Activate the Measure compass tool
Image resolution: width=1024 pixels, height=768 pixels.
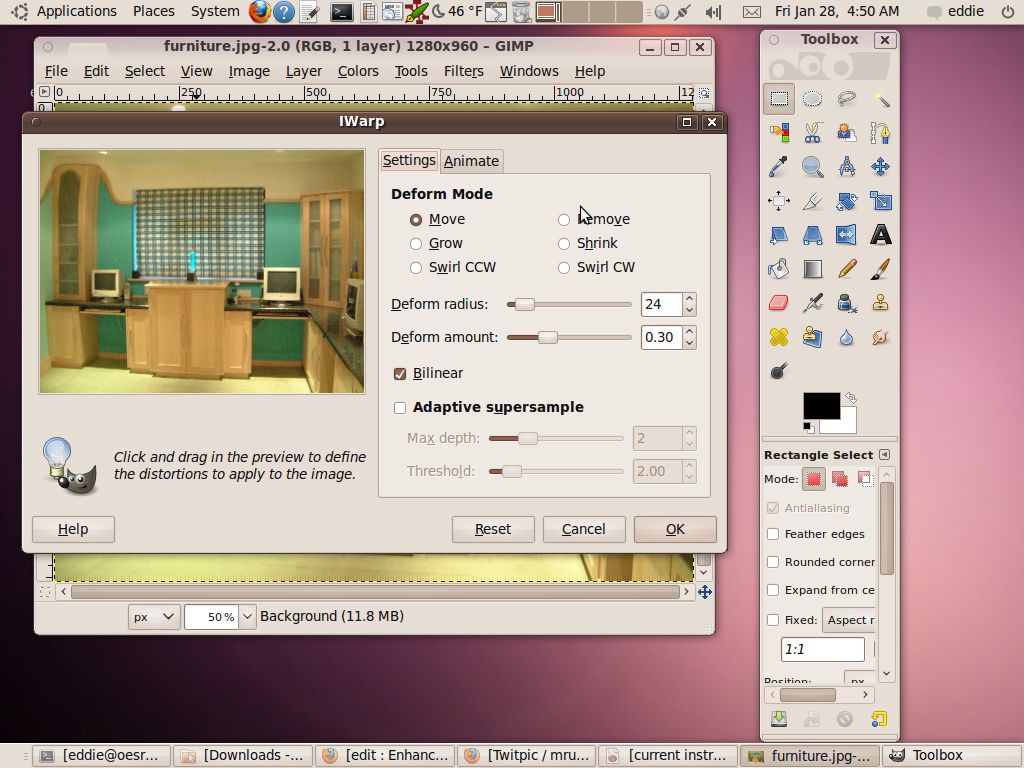click(x=846, y=167)
